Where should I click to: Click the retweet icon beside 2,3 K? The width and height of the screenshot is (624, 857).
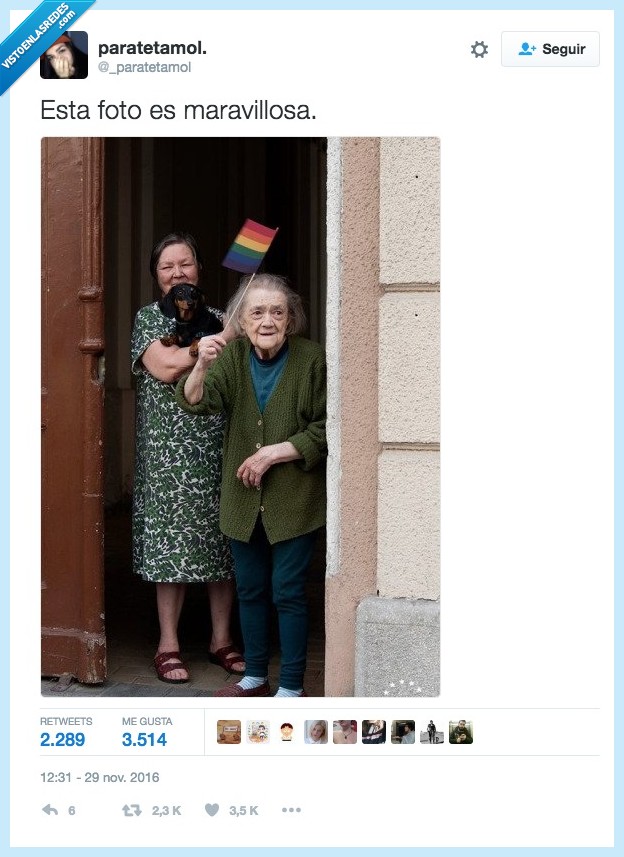point(132,810)
